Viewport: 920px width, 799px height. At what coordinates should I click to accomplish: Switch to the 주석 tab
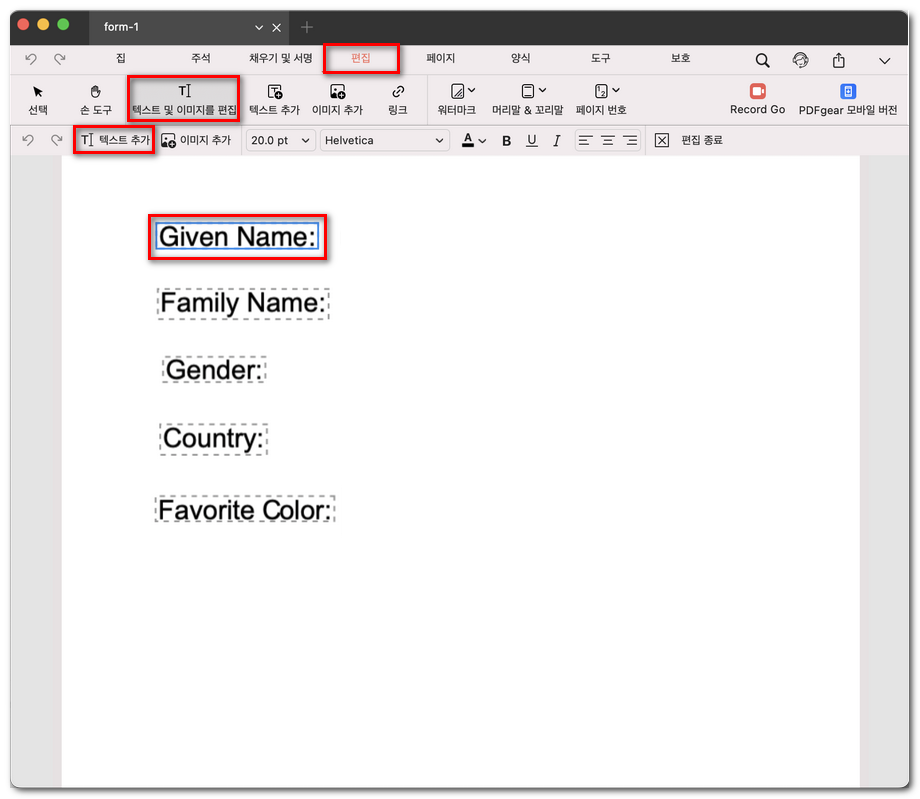(x=200, y=59)
